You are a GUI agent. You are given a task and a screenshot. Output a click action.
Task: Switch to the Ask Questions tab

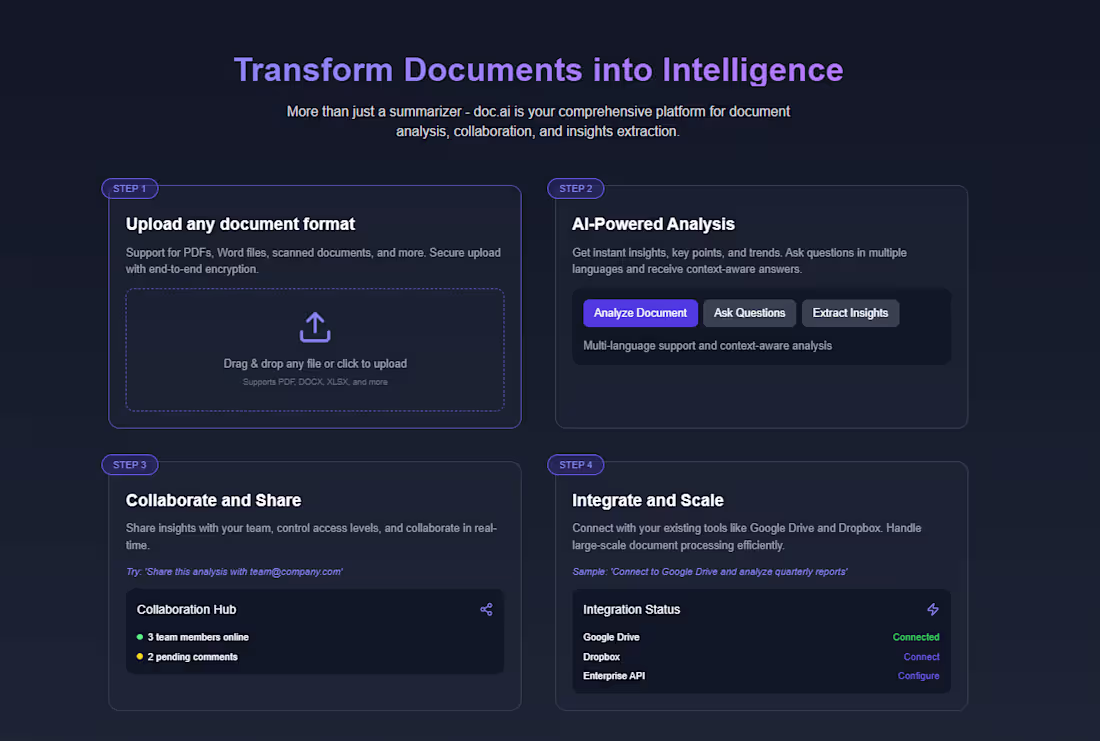[749, 313]
